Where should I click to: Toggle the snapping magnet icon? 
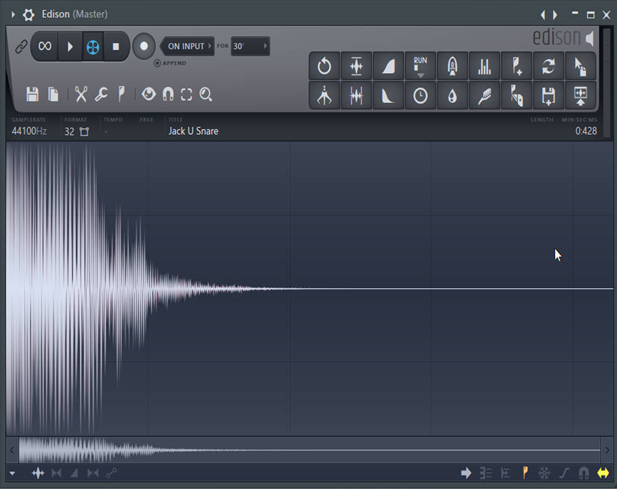click(168, 94)
